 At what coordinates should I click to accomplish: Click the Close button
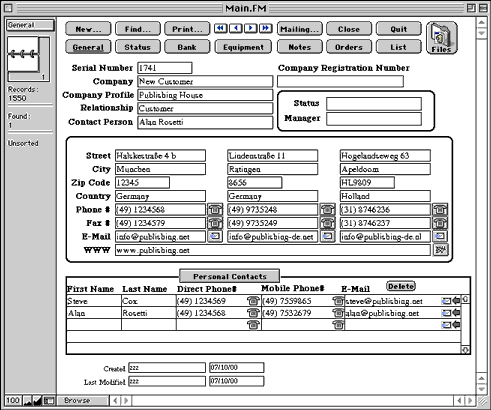(349, 29)
